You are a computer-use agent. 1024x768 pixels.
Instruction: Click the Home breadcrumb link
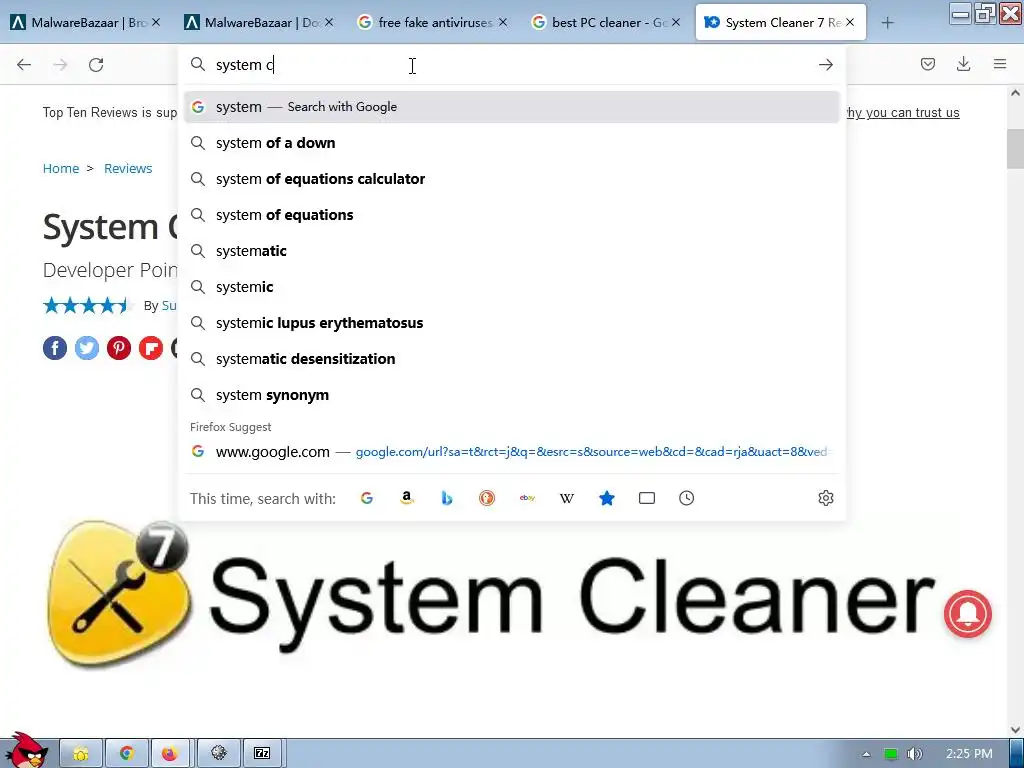(61, 168)
